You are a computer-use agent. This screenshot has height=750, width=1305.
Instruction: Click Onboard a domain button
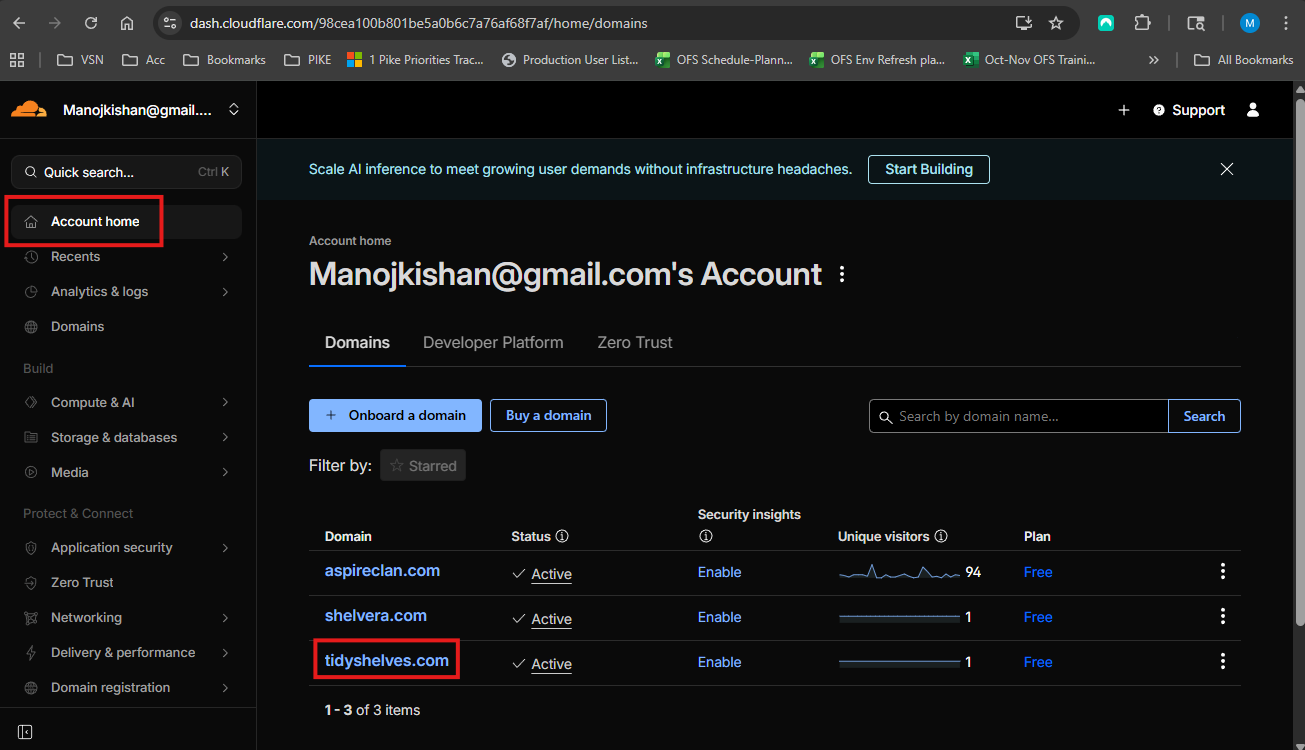point(395,416)
